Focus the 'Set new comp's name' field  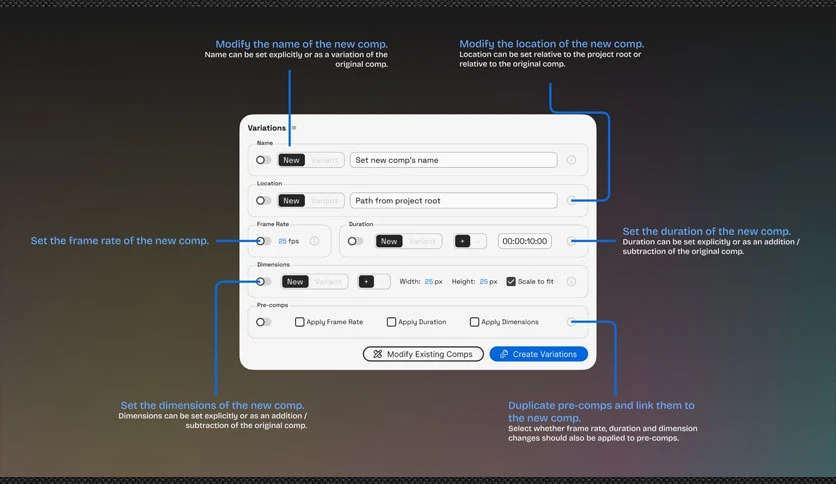(454, 160)
